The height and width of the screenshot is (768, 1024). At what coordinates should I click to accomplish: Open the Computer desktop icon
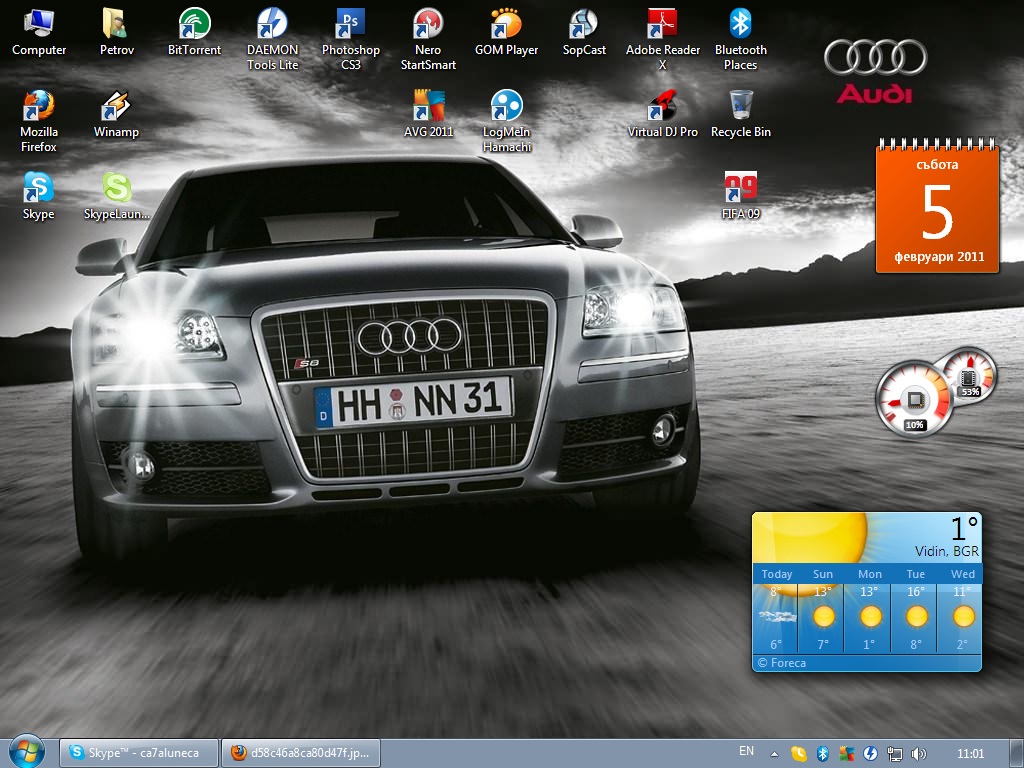pyautogui.click(x=39, y=33)
